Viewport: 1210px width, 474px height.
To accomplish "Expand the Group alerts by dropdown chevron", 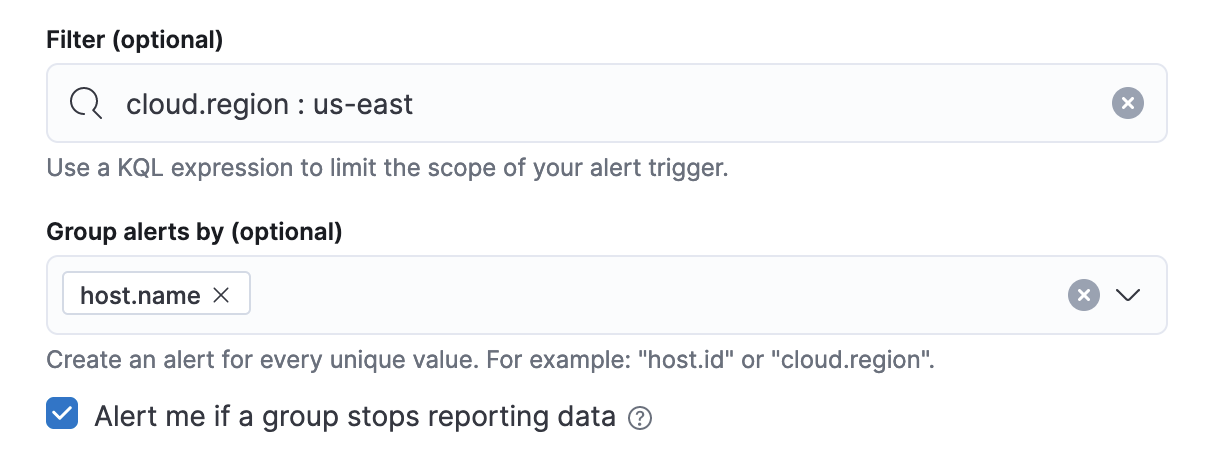I will click(1128, 295).
